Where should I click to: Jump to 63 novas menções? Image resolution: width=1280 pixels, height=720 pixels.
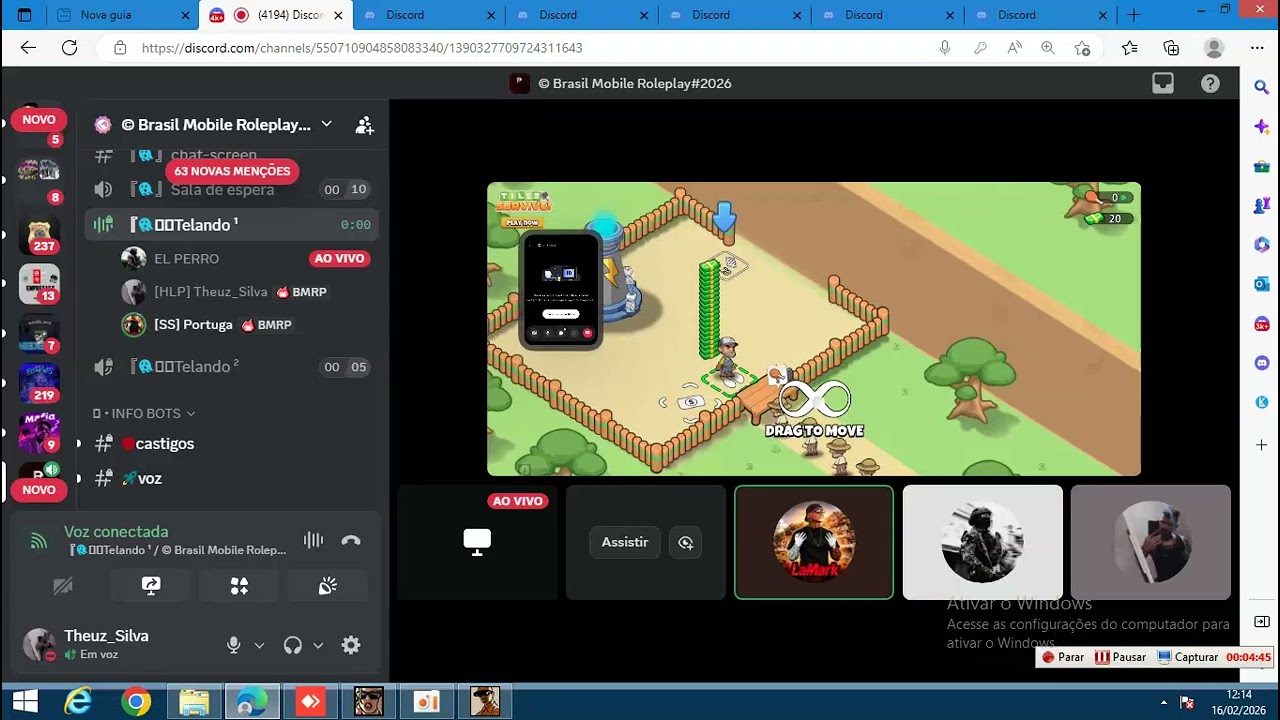point(232,171)
